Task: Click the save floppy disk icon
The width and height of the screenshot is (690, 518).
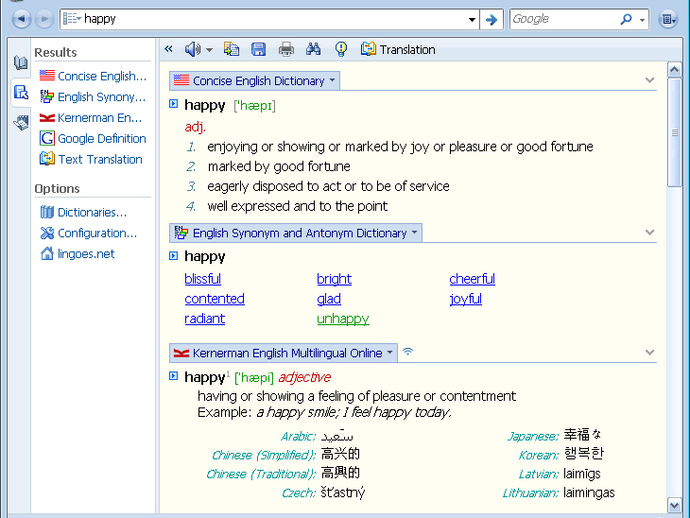Action: 258,49
